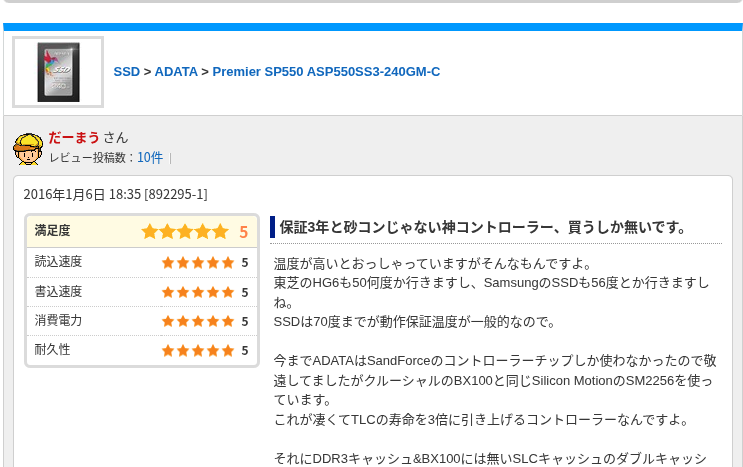Click the 耐久性 label
Viewport: 743px width, 467px height.
click(52, 350)
